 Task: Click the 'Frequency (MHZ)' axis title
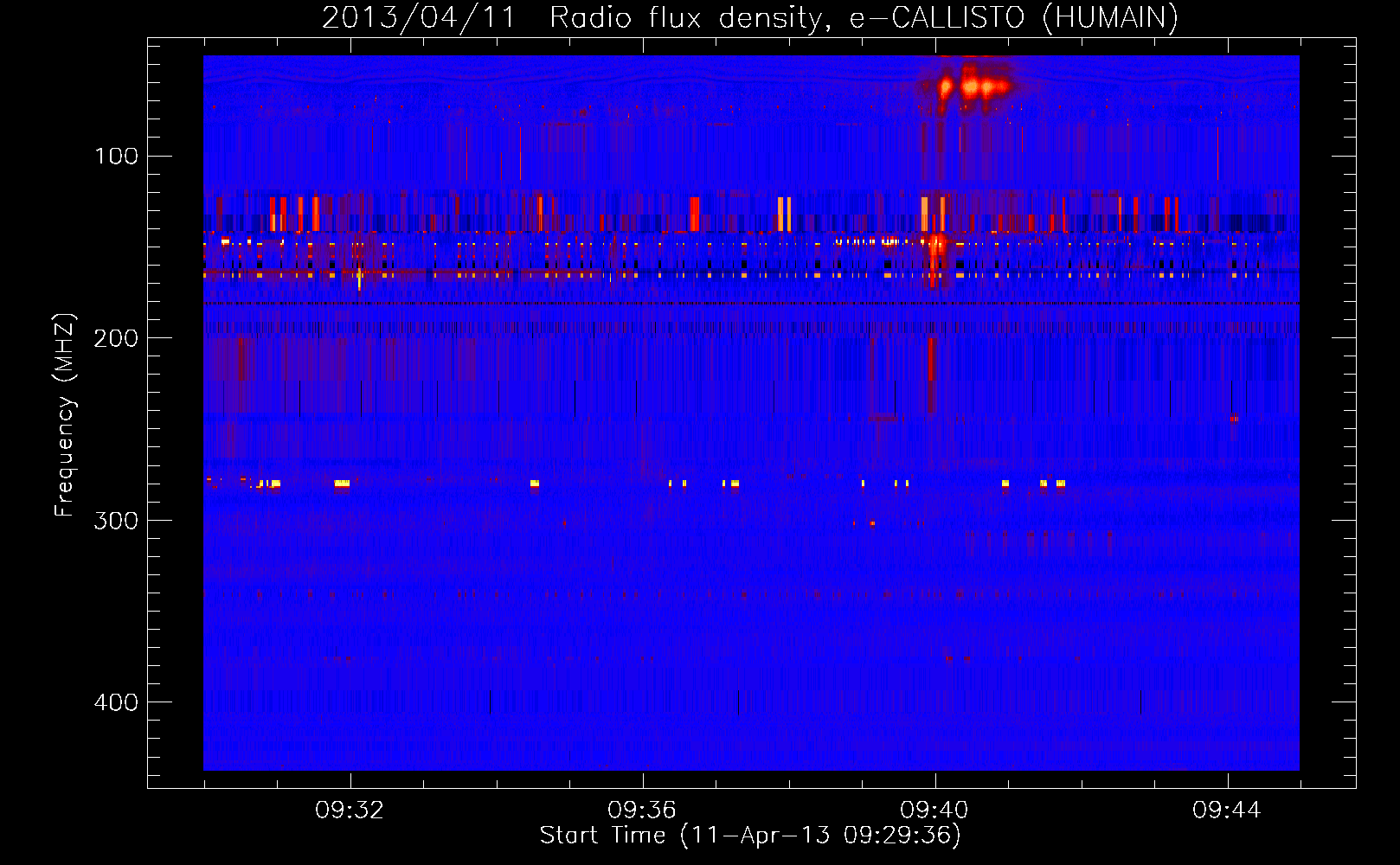(65, 414)
